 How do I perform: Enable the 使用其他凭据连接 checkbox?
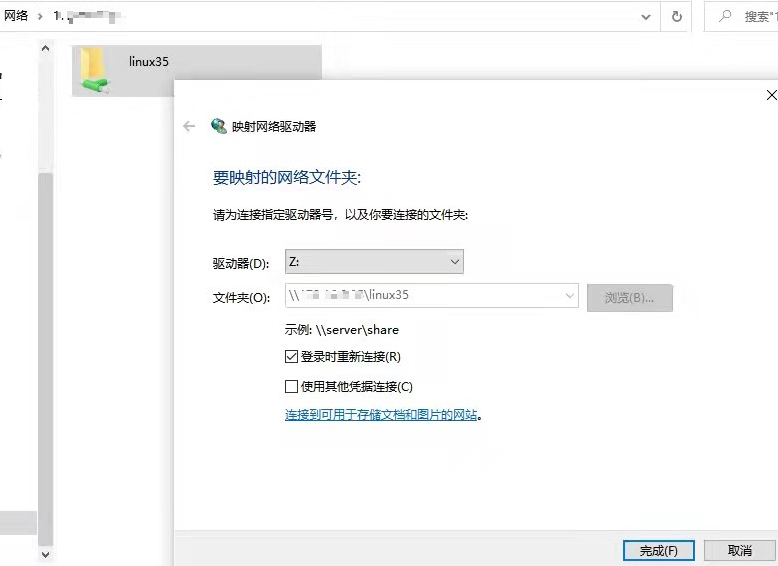click(292, 387)
